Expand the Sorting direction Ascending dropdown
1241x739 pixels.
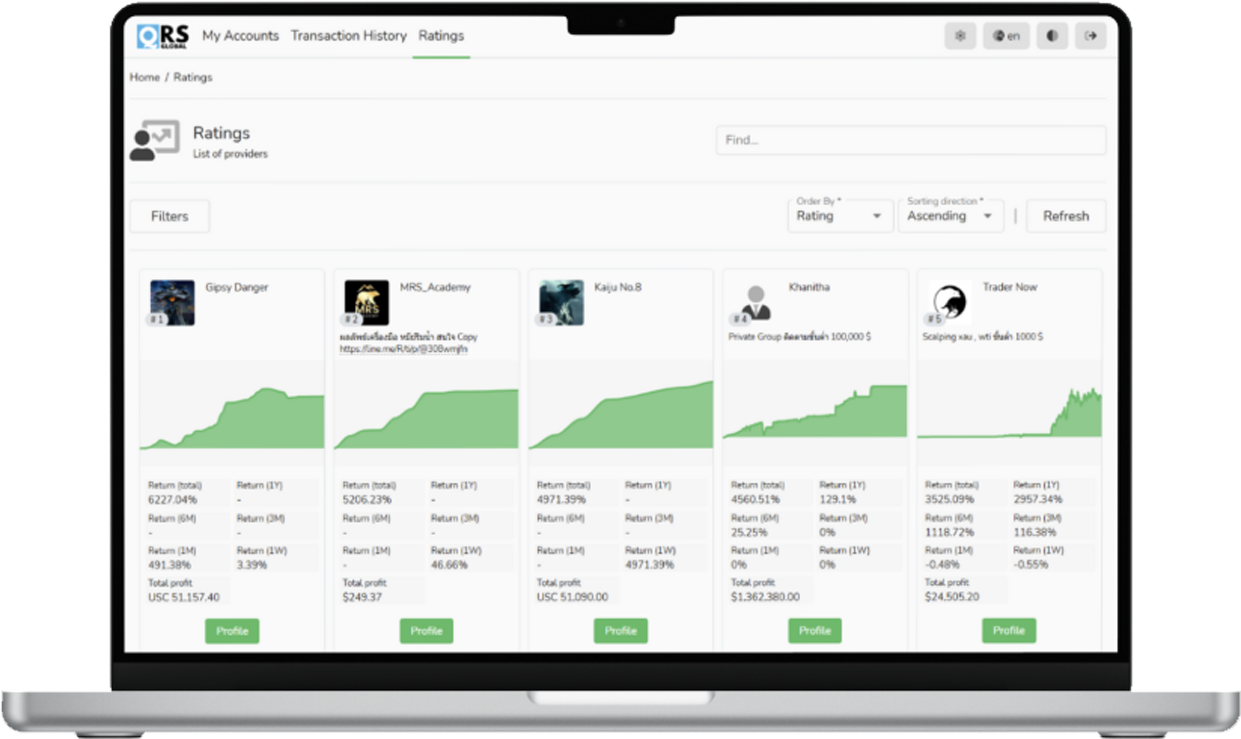tap(949, 216)
